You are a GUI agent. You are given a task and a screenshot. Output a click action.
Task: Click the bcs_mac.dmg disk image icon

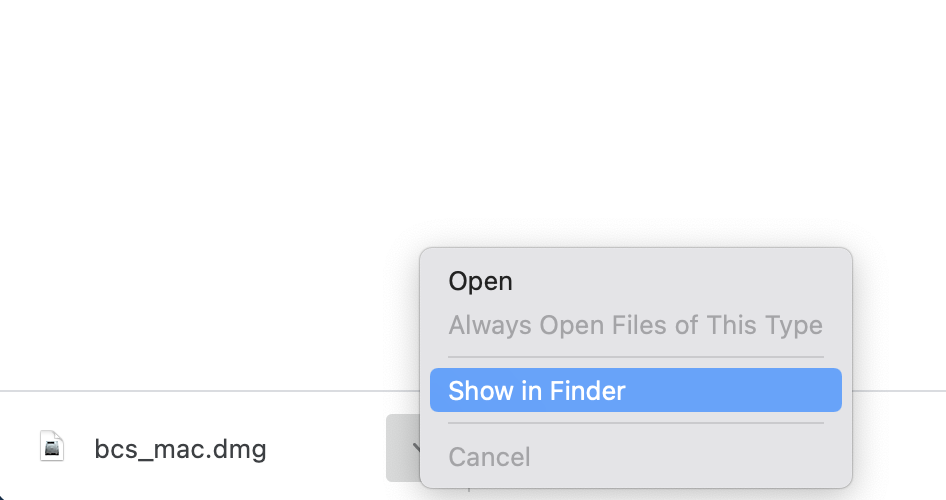click(x=52, y=447)
